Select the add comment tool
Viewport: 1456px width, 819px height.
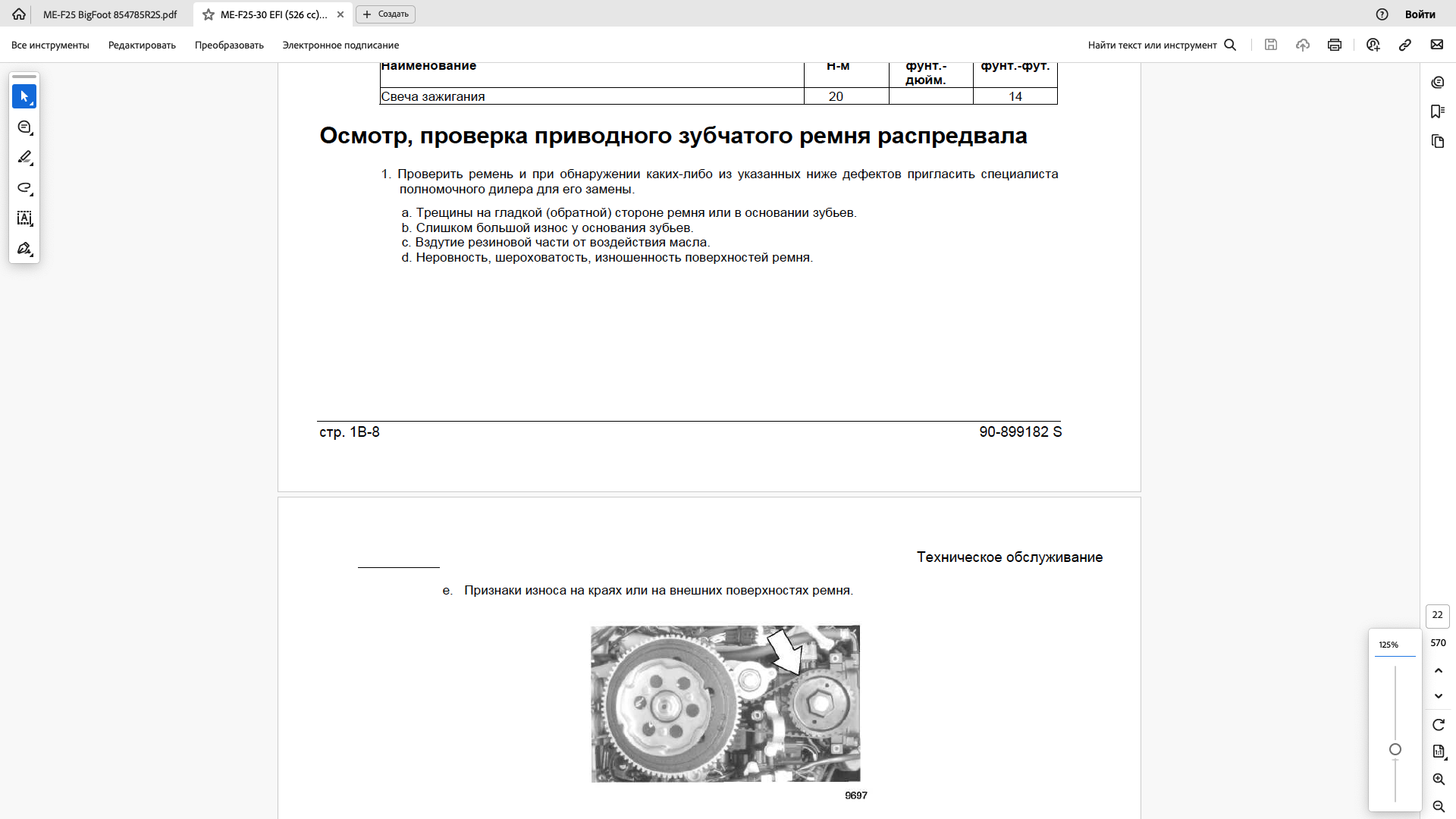point(24,127)
